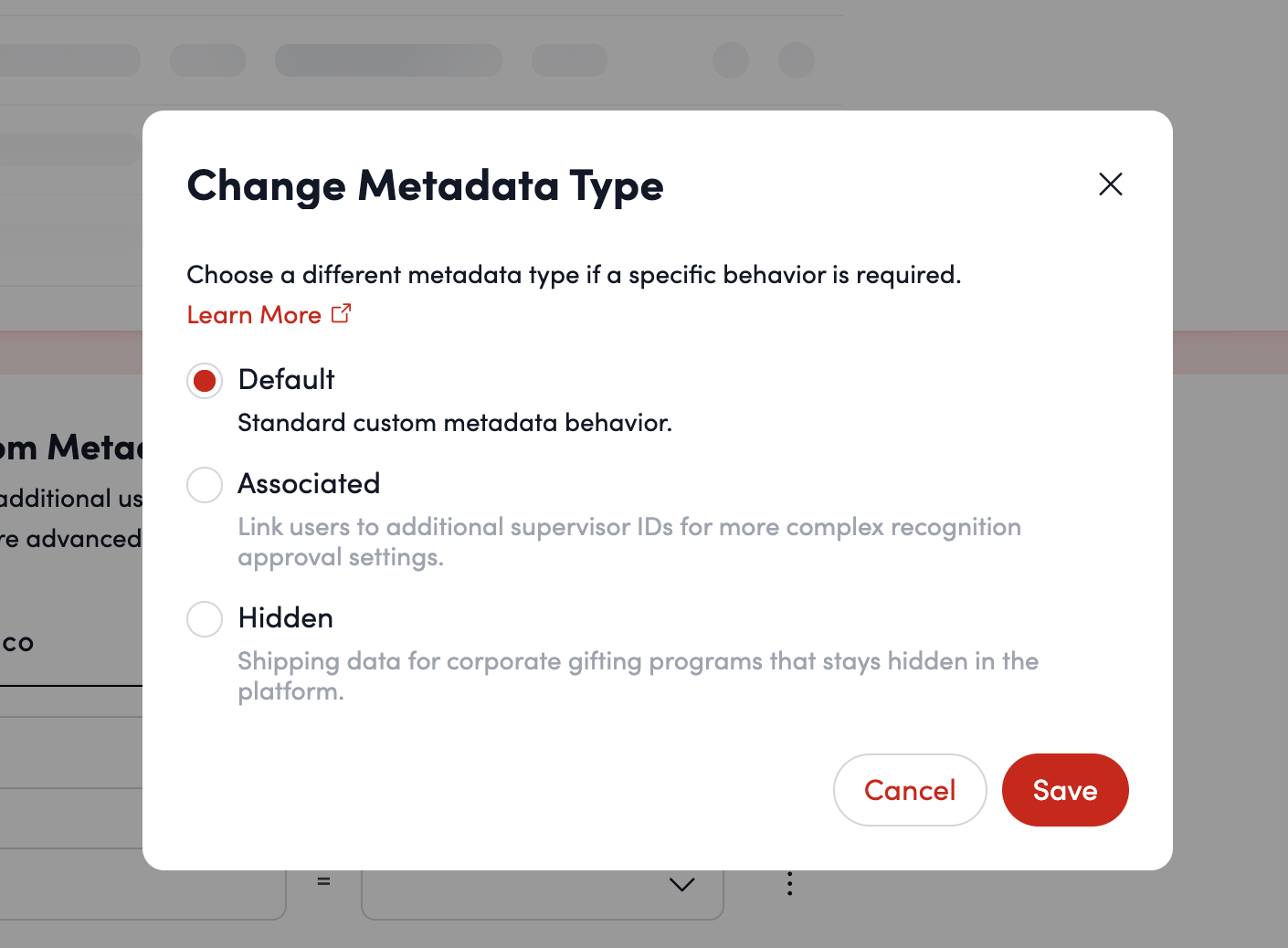Click the external link icon beside Learn More
Image resolution: width=1288 pixels, height=948 pixels.
pyautogui.click(x=341, y=314)
